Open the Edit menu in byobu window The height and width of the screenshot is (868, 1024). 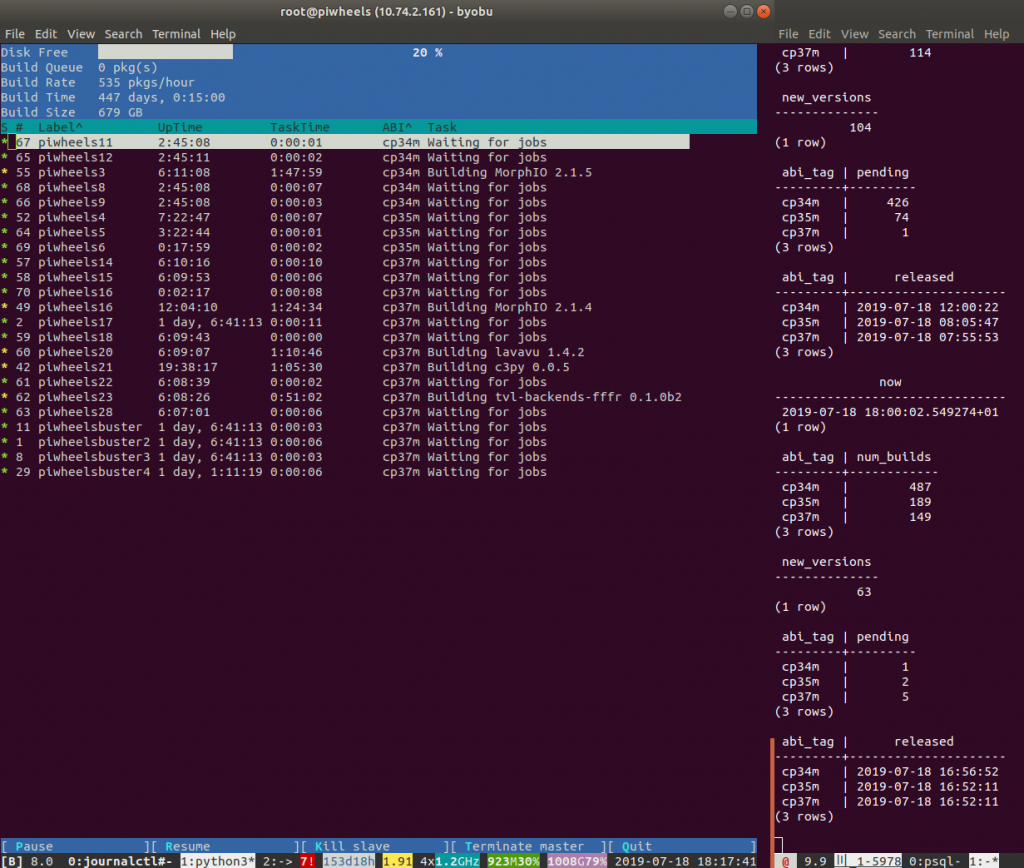[45, 34]
